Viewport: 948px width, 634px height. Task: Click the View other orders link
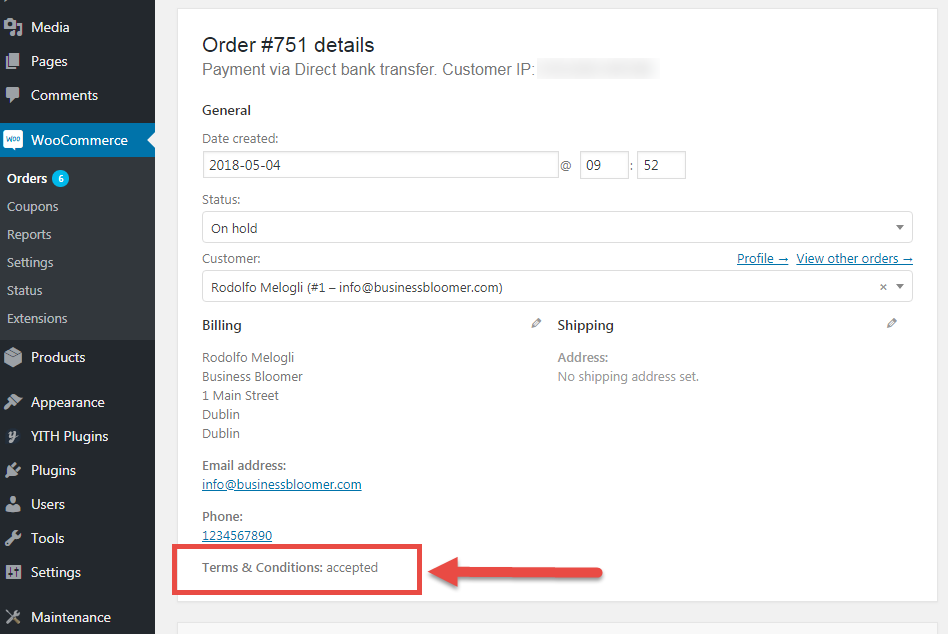[854, 259]
